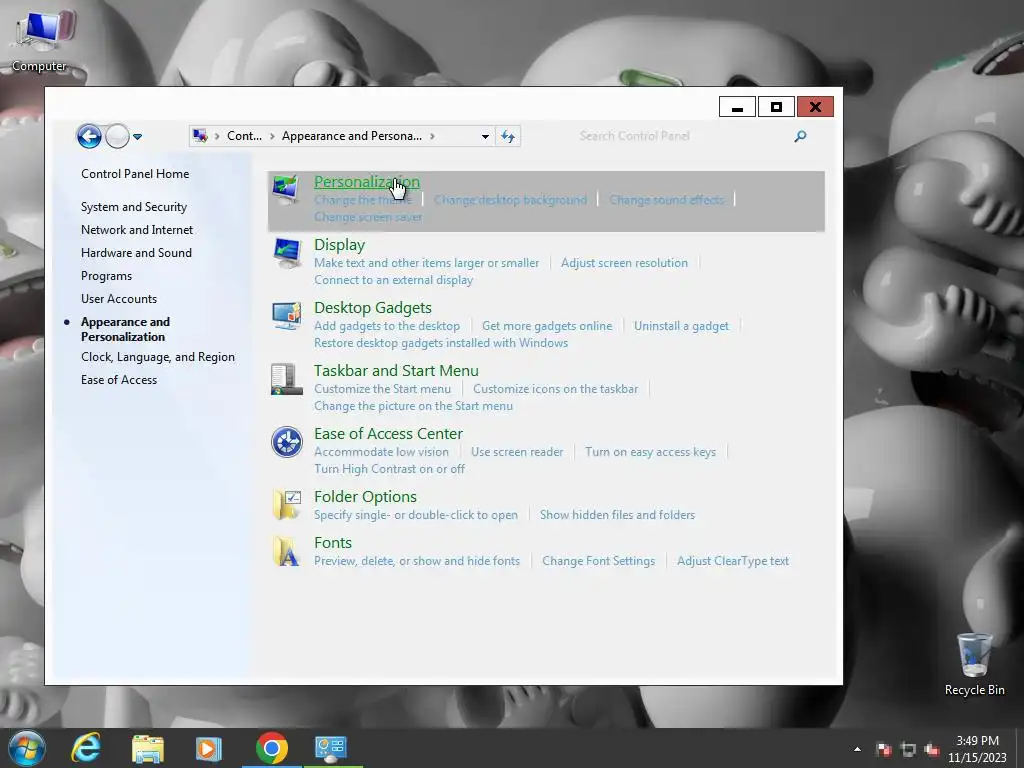Image resolution: width=1024 pixels, height=768 pixels.
Task: Open the Recycle Bin desktop icon
Action: (x=974, y=665)
